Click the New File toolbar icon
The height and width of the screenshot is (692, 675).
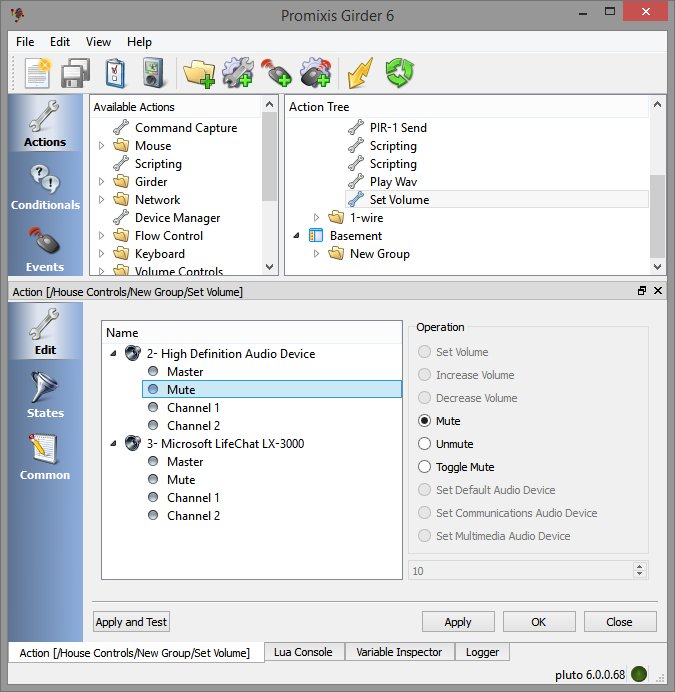(x=38, y=72)
